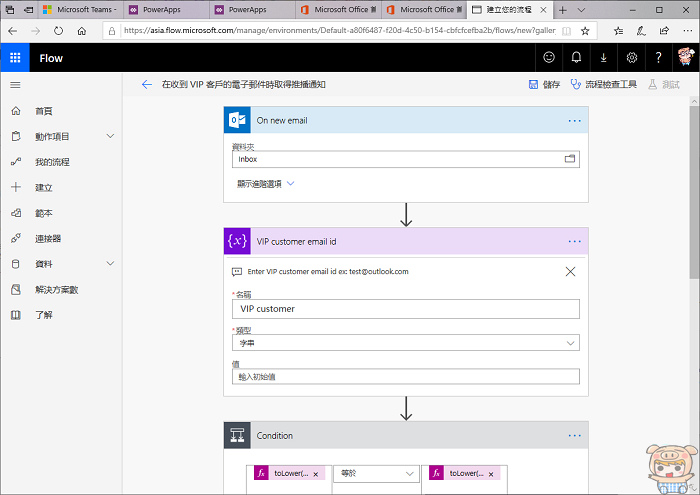Viewport: 700px width, 495px height.
Task: Click the 儲存 save button
Action: pos(545,85)
